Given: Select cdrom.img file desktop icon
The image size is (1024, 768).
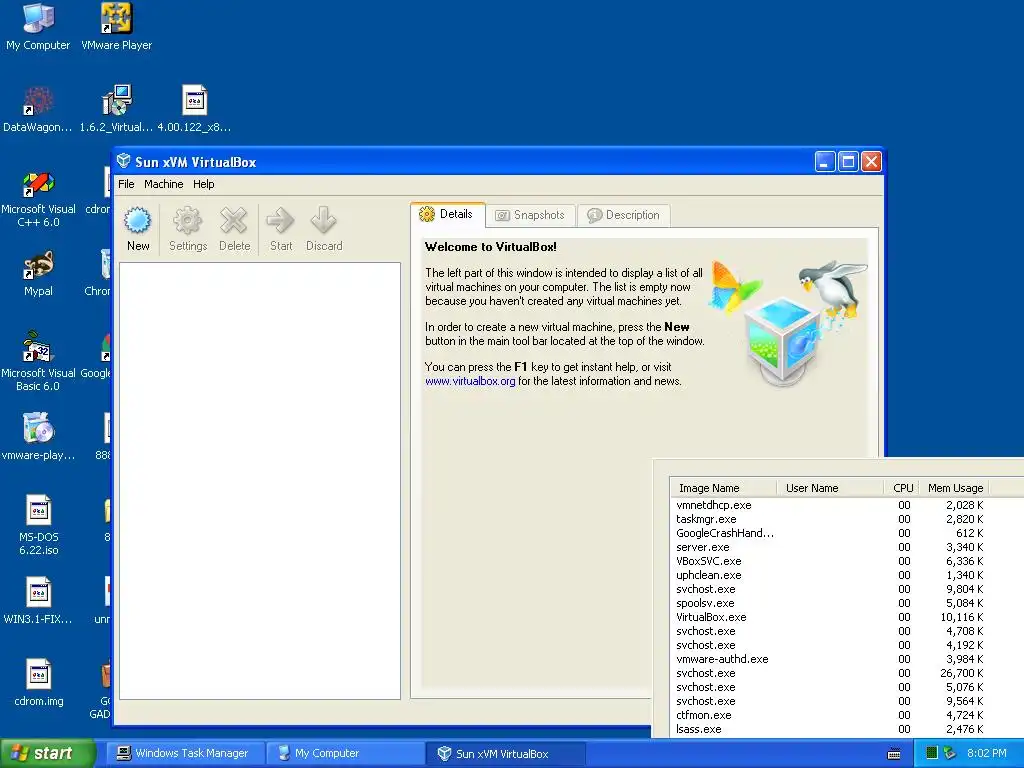Looking at the screenshot, I should (x=38, y=683).
